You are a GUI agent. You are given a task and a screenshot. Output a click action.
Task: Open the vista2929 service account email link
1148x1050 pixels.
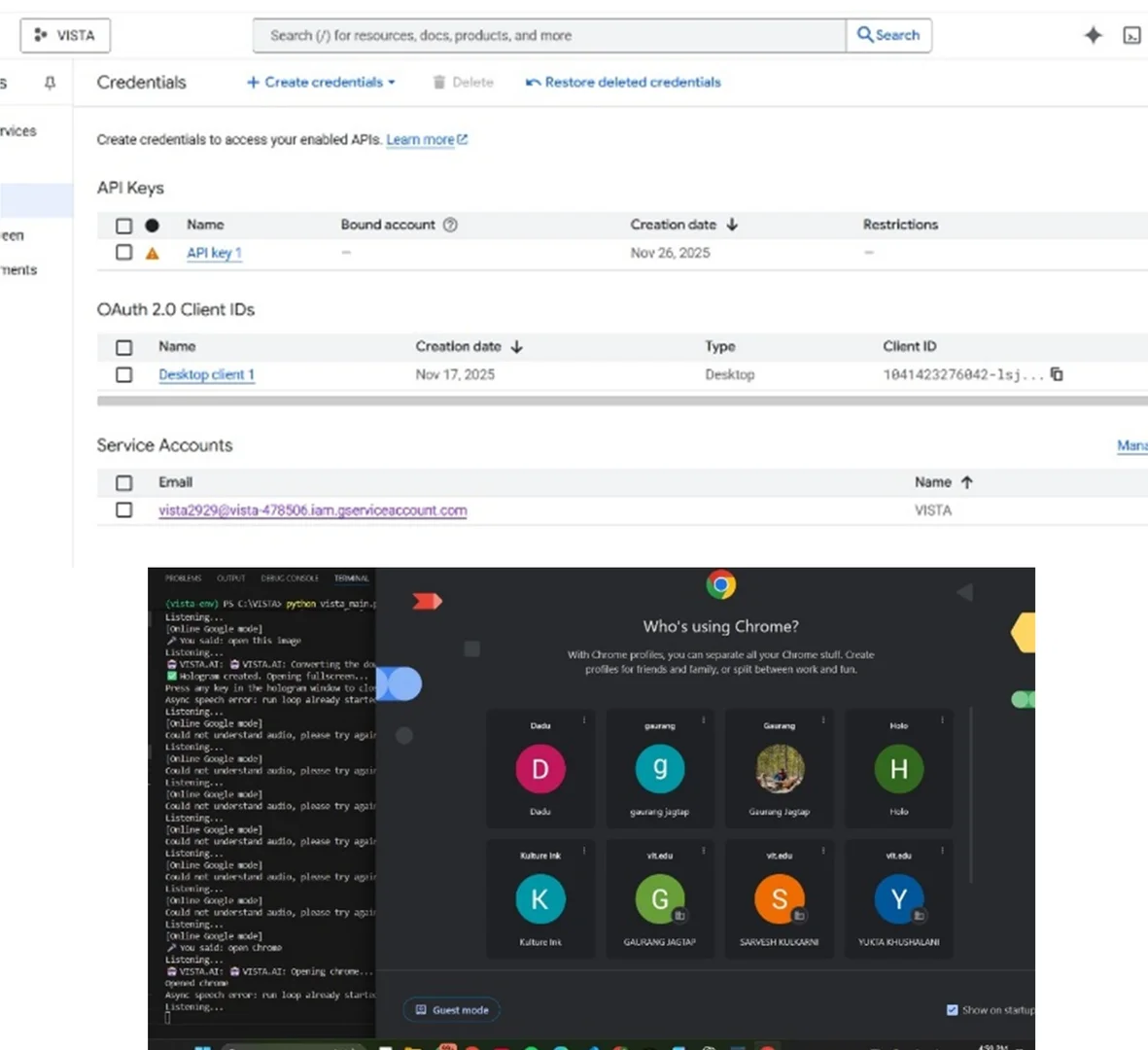pos(313,510)
